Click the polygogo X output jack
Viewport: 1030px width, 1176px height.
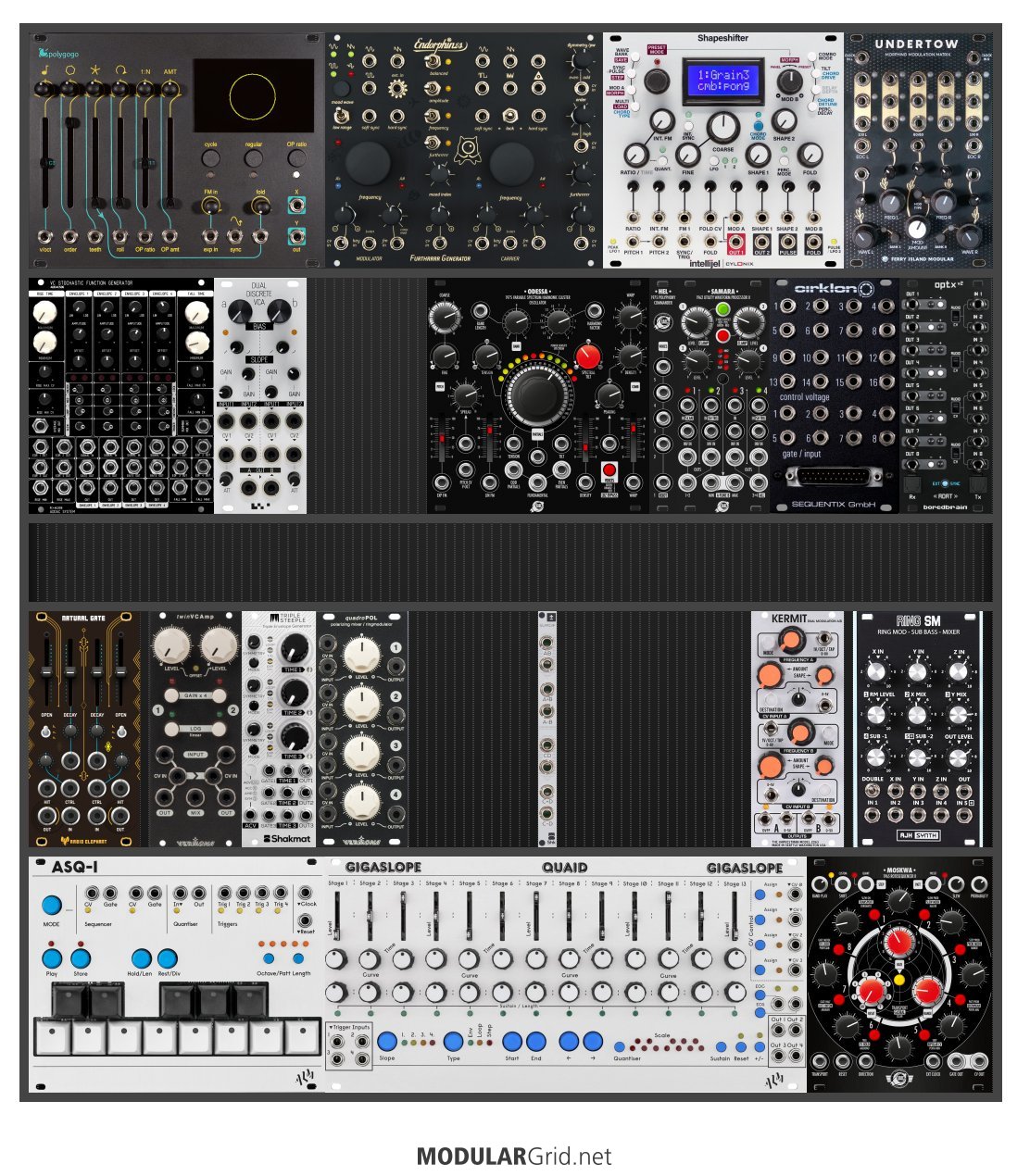coord(296,206)
